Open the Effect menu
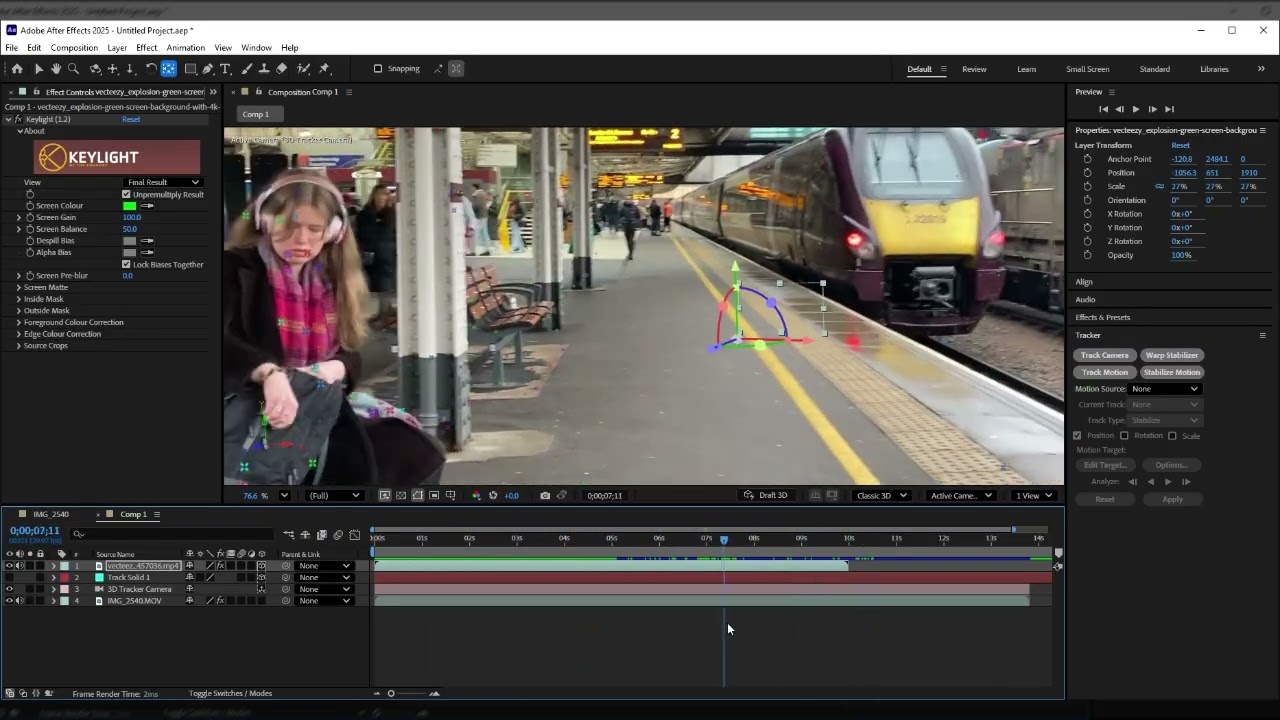 coord(147,48)
